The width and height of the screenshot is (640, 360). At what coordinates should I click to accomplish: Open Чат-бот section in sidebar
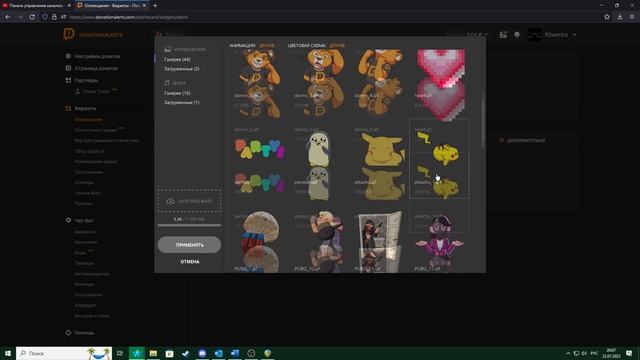point(84,220)
